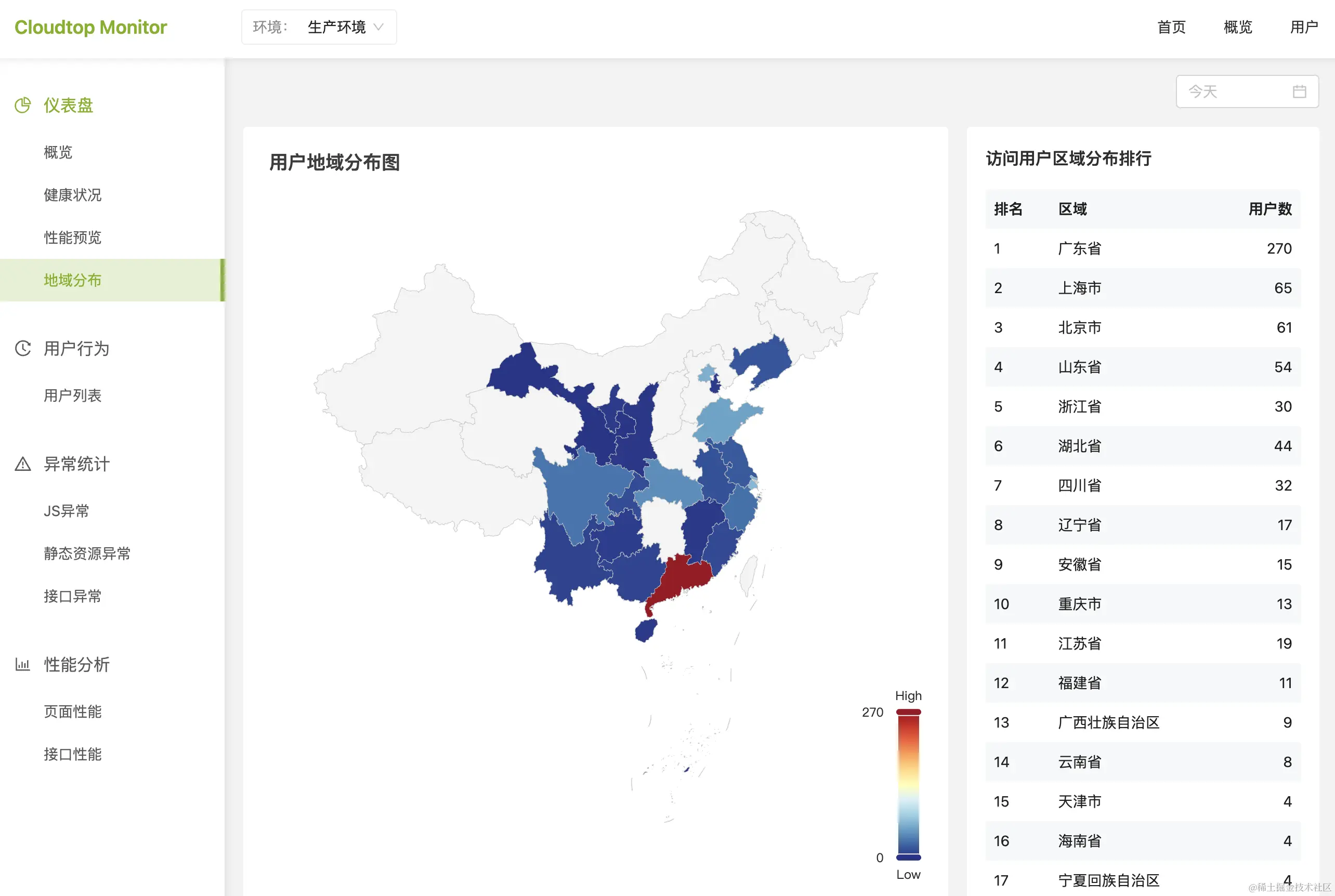
Task: Open 概览 in the top navigation
Action: 1238,27
